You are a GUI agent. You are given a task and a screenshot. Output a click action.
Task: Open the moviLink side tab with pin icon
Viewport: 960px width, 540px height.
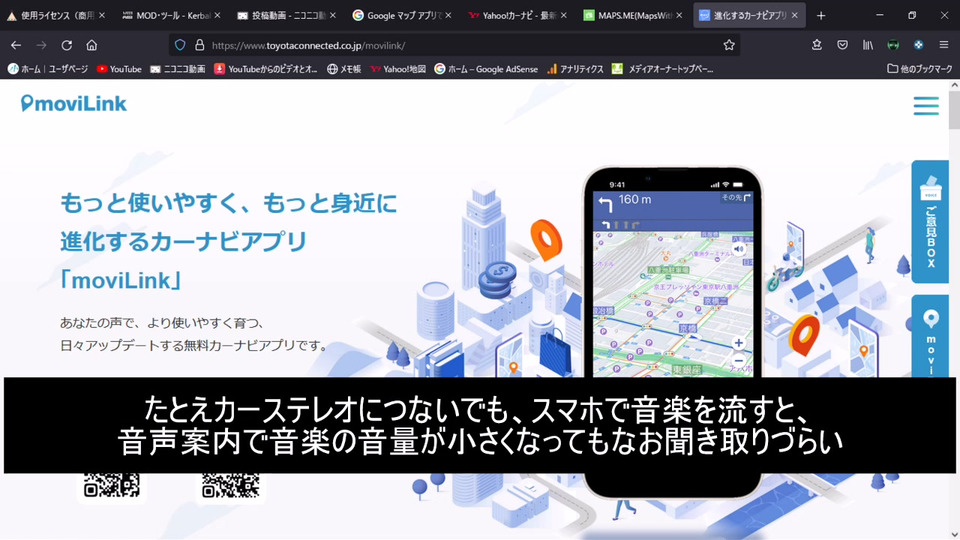(930, 337)
